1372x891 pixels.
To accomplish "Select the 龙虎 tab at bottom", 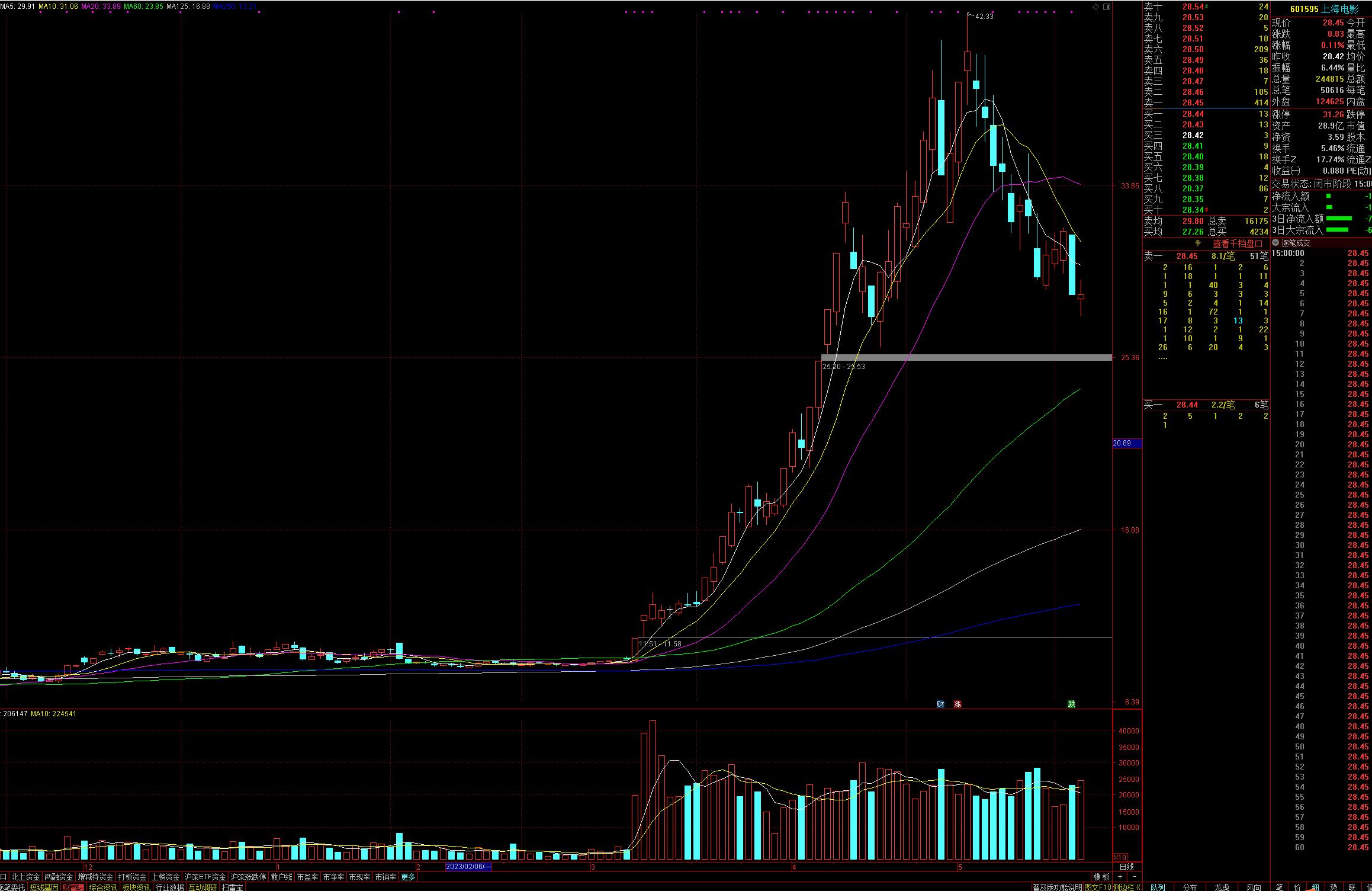I will (x=1222, y=887).
